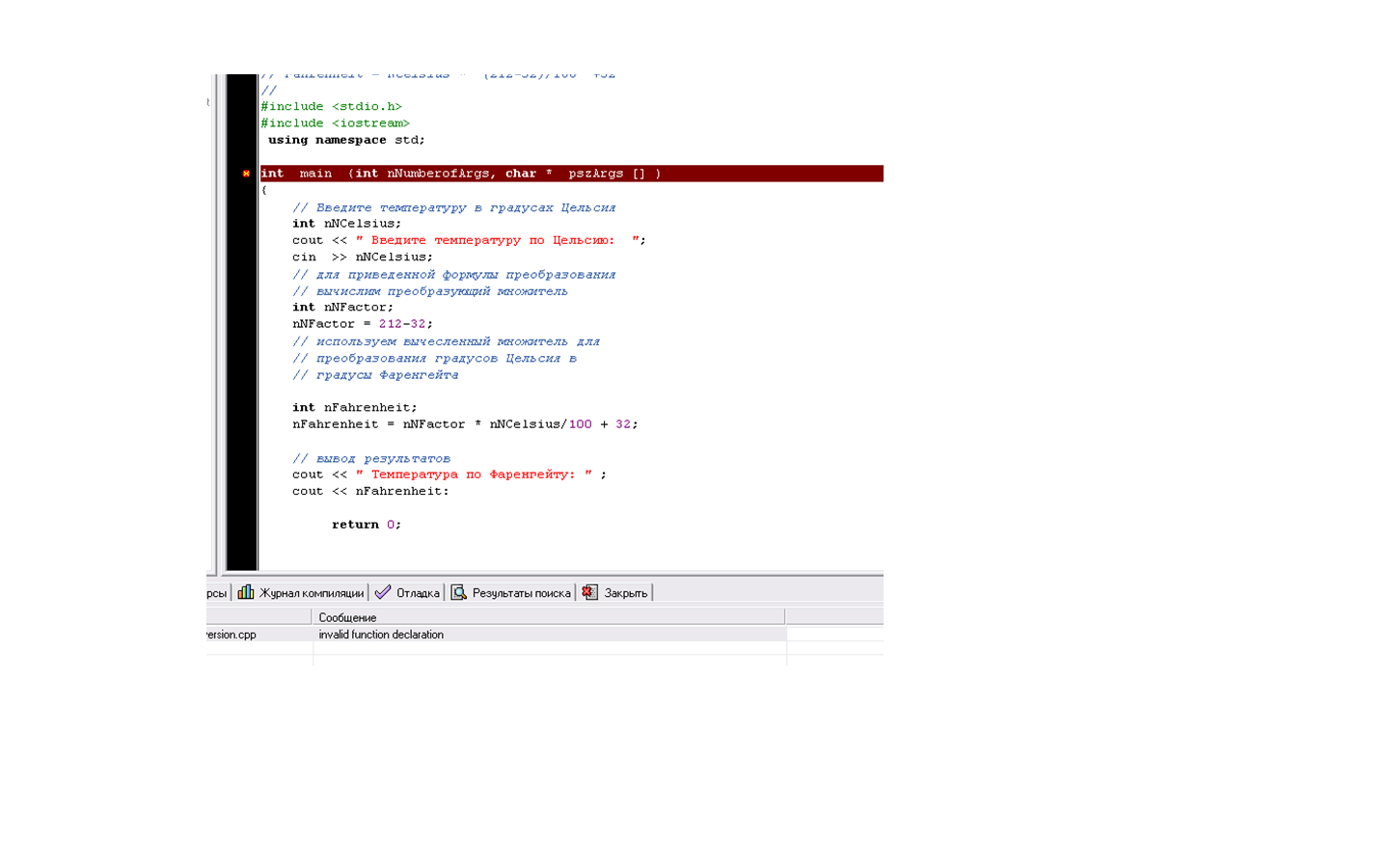
Task: Click the 'using namespace std;' line
Action: (x=346, y=140)
